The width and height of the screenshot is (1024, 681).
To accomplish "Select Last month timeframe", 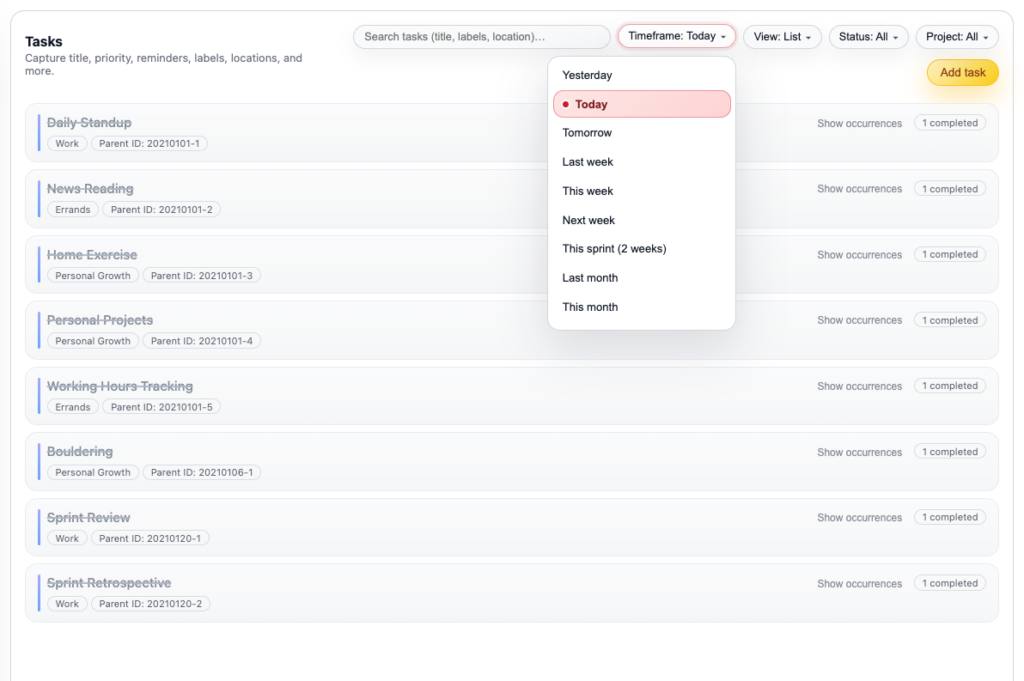I will [x=590, y=278].
